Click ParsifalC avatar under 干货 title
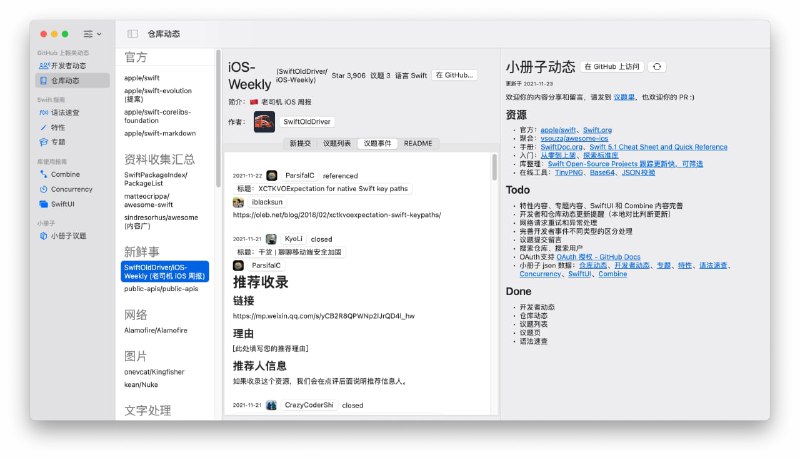Image resolution: width=800 pixels, height=460 pixels. point(238,266)
